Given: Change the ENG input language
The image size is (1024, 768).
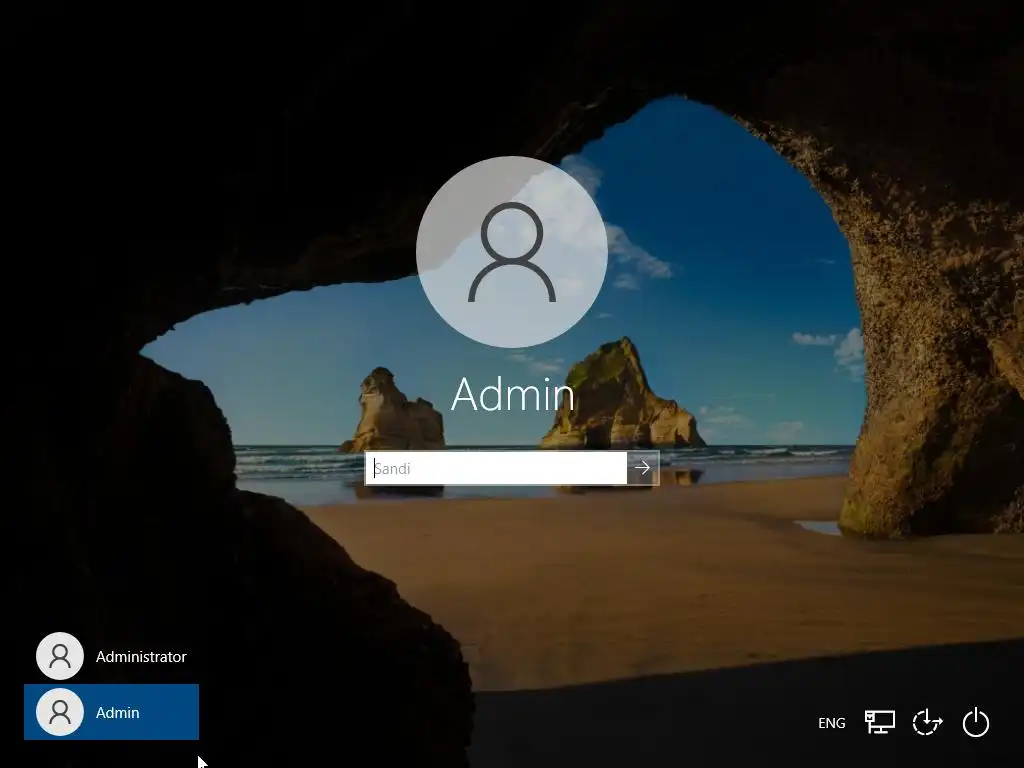Looking at the screenshot, I should click(831, 723).
